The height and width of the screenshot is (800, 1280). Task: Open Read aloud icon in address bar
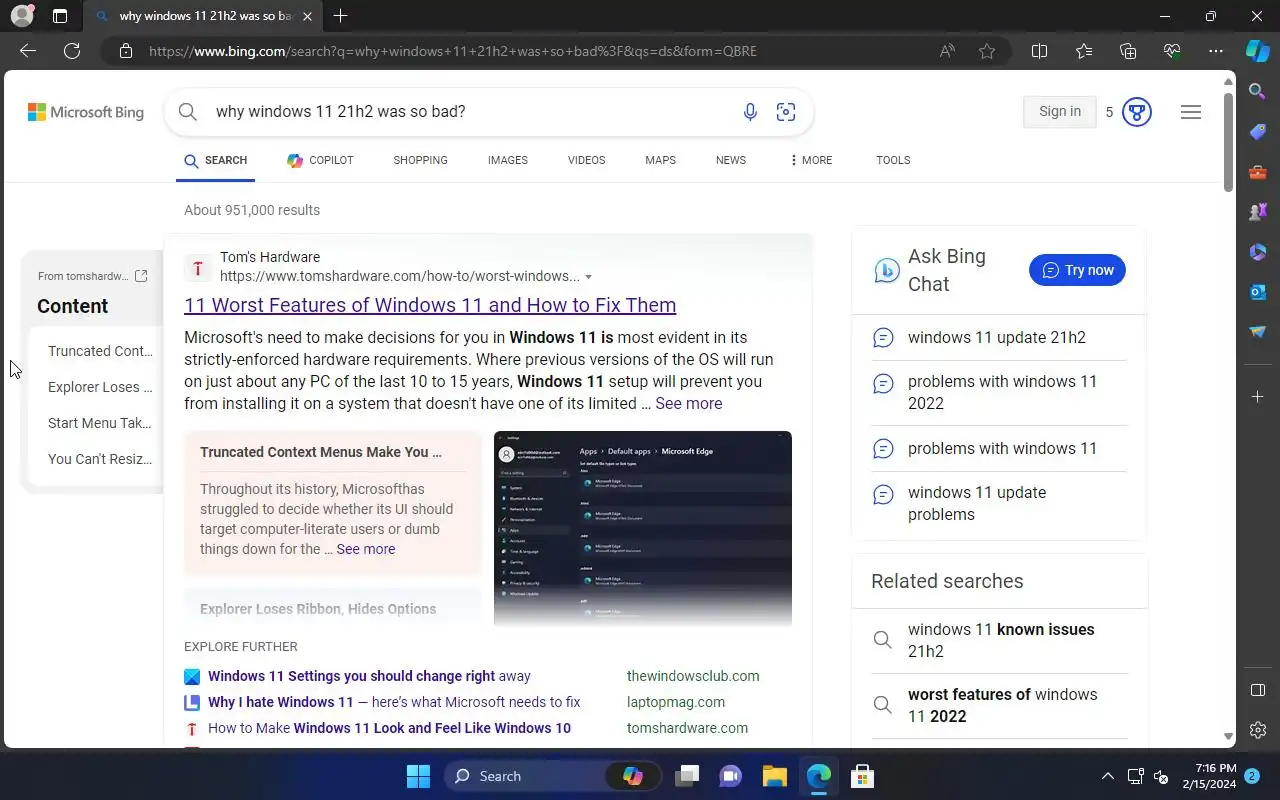pyautogui.click(x=947, y=51)
